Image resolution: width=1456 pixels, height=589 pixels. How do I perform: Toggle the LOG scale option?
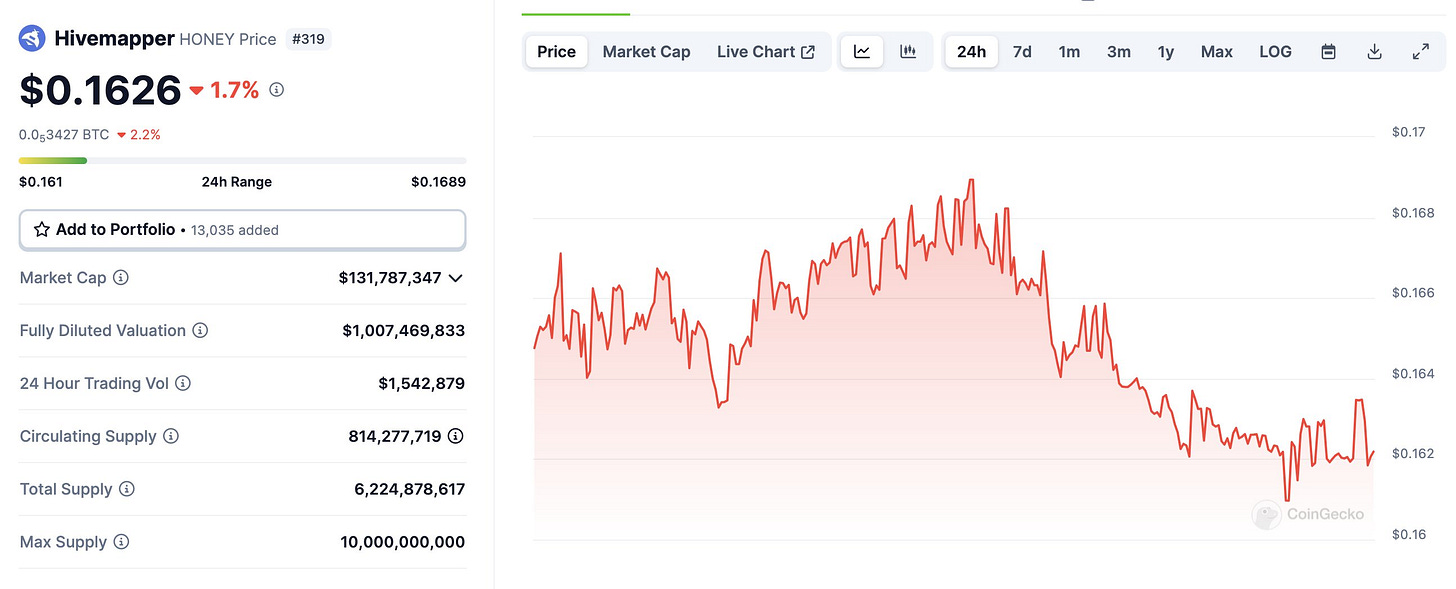1276,52
